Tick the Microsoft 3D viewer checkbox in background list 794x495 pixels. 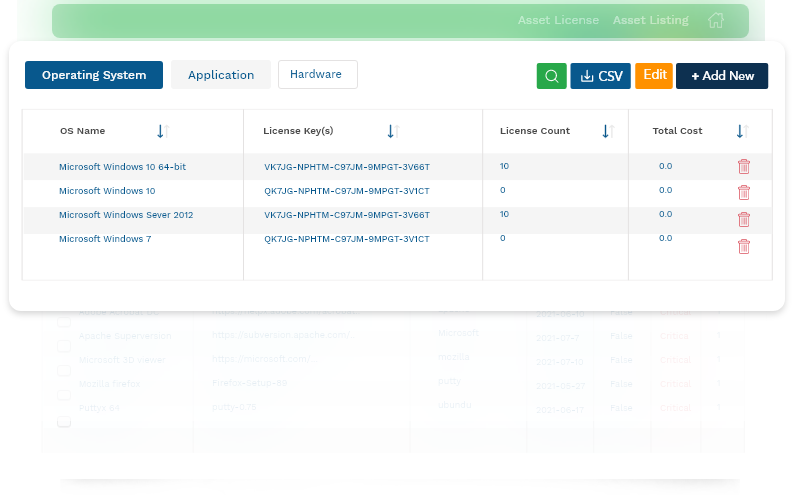[x=64, y=370]
